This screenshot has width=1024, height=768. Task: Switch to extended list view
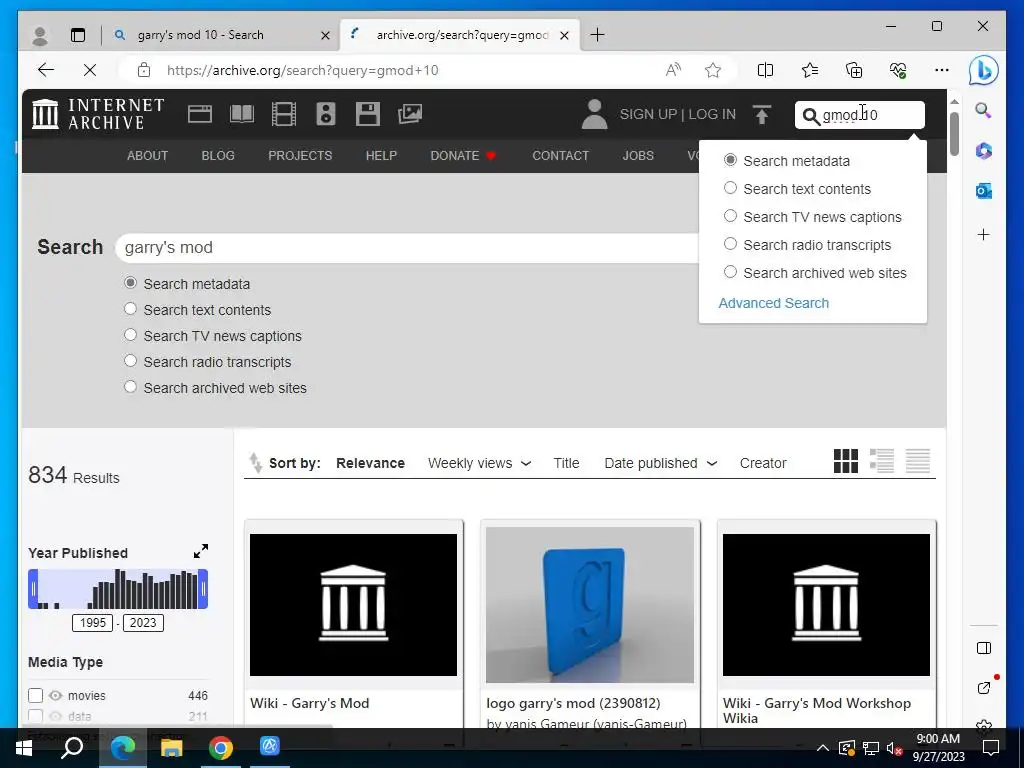pyautogui.click(x=882, y=461)
